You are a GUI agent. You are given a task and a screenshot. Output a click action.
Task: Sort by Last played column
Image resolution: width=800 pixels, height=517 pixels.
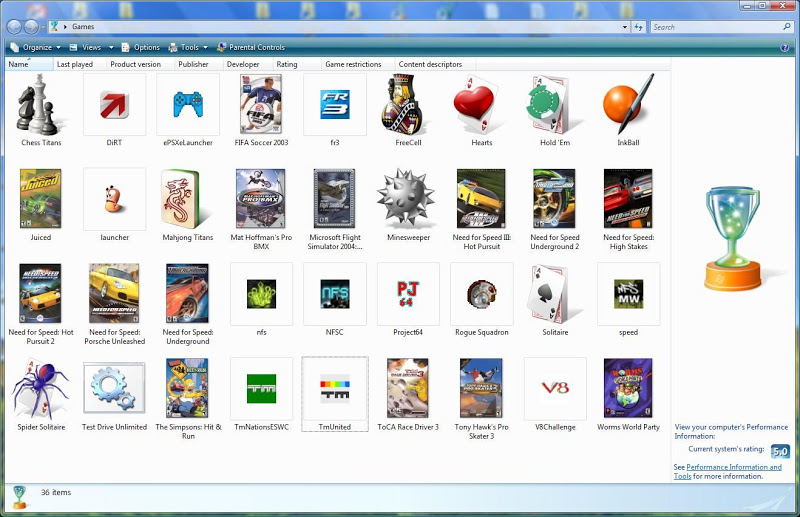80,64
